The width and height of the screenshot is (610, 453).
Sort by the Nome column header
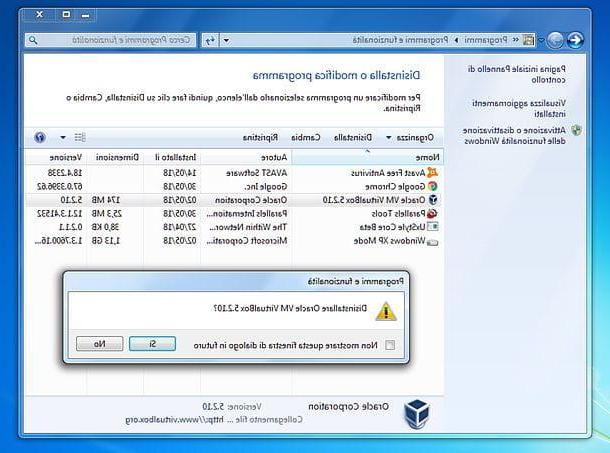pos(367,157)
